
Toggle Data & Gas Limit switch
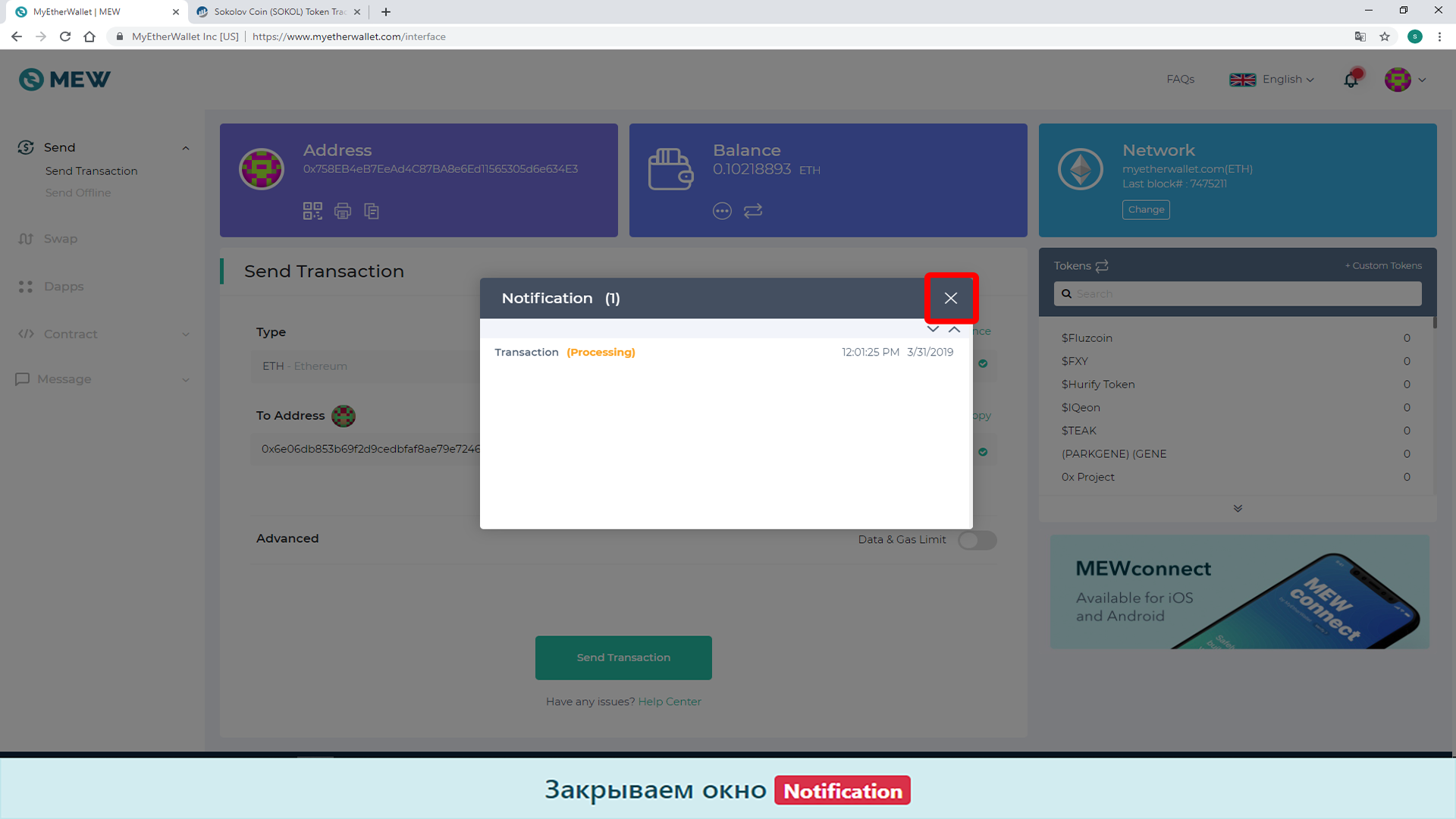click(x=977, y=540)
